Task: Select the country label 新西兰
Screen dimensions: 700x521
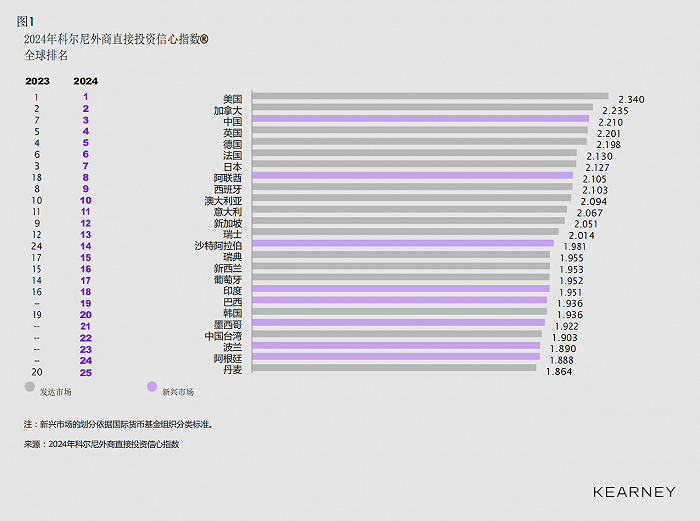Action: (x=228, y=268)
